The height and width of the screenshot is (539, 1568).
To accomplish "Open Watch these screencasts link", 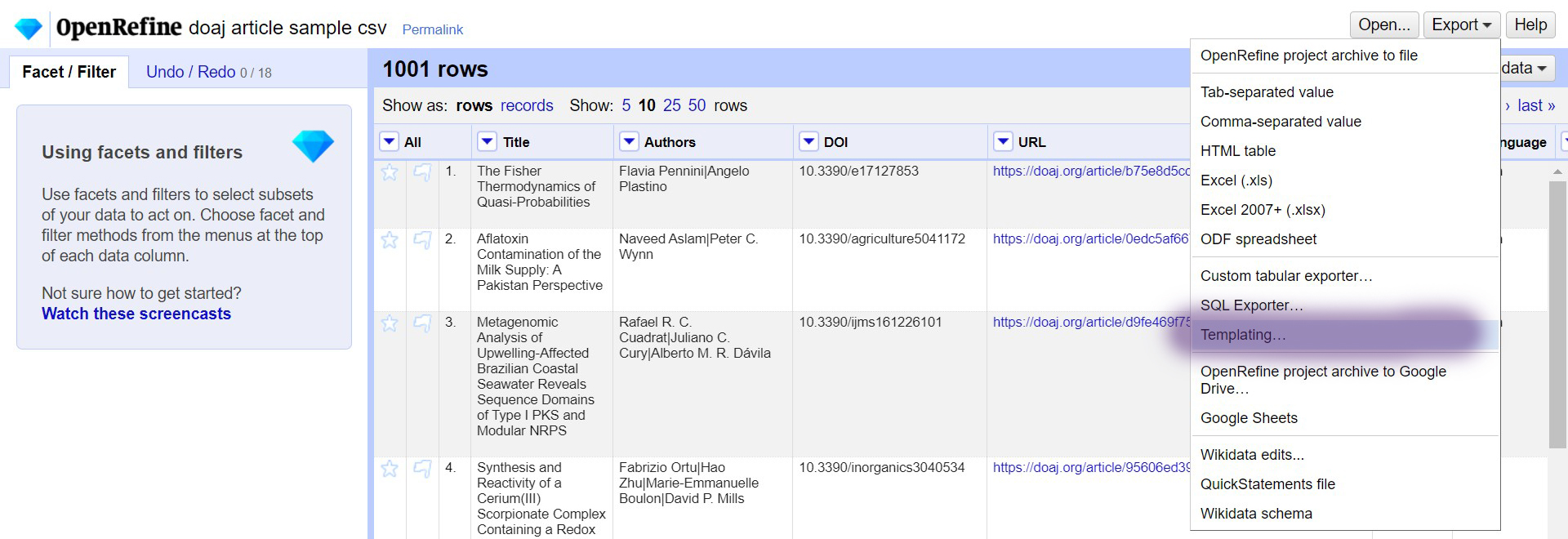I will click(x=136, y=314).
